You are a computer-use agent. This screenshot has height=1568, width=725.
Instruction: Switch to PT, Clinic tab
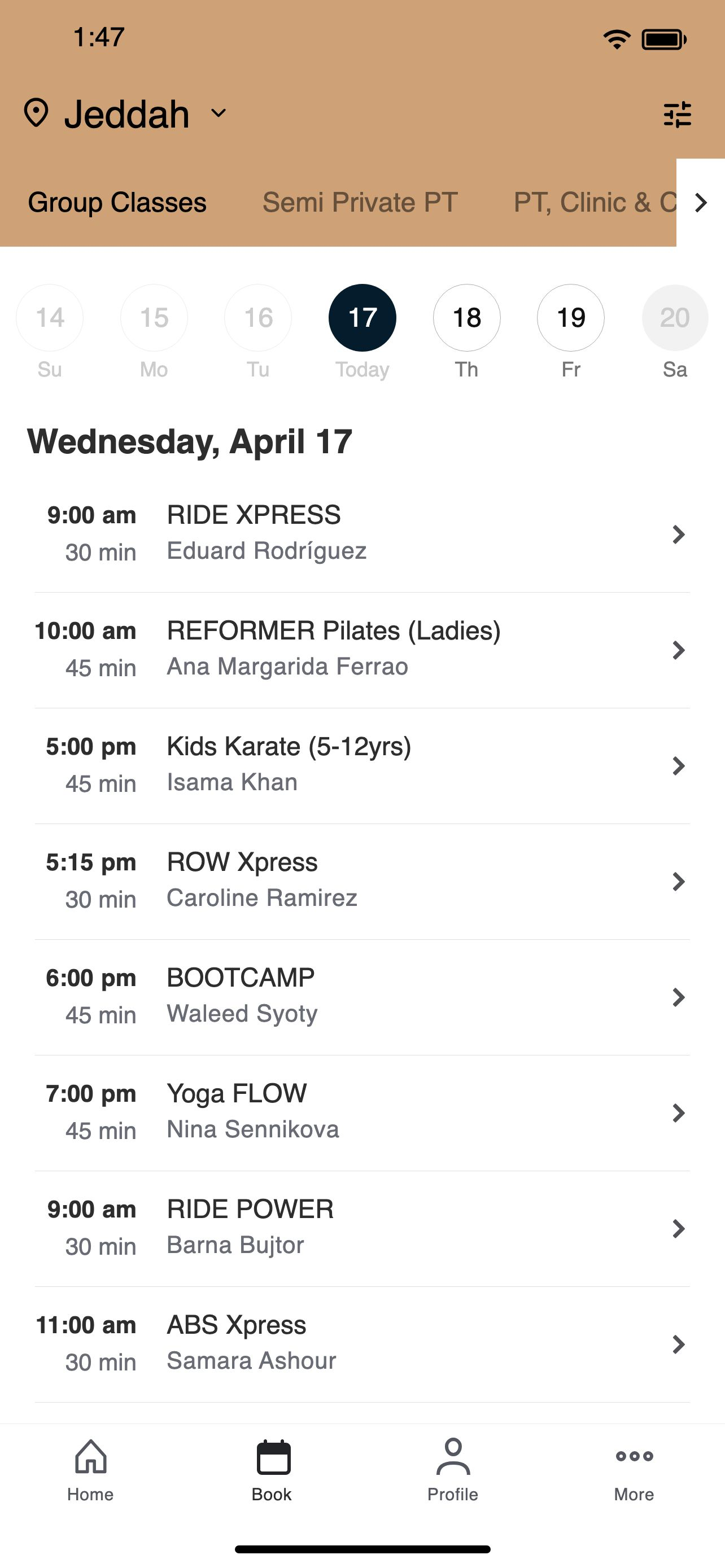(x=595, y=202)
